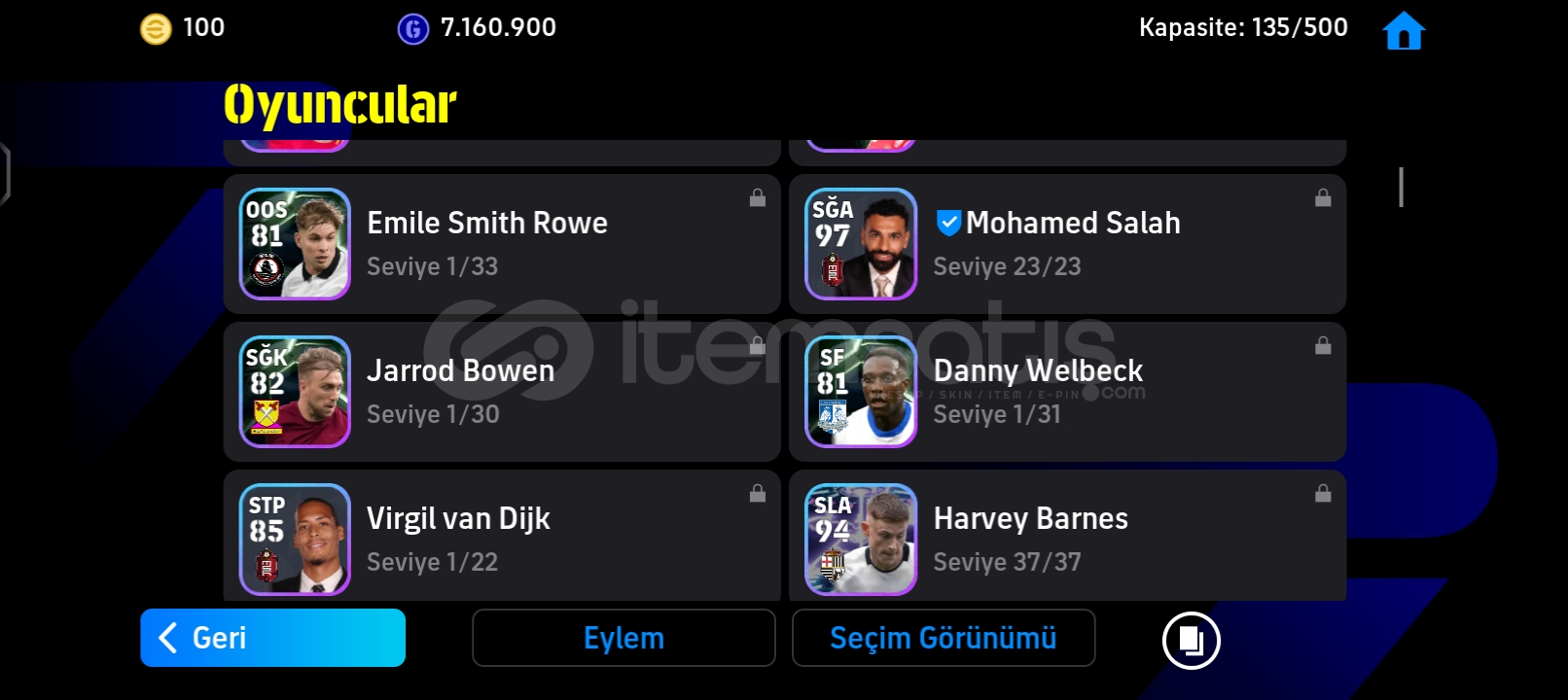Click the player list scrollbar handle
Viewport: 1568px width, 700px height.
(x=1401, y=187)
